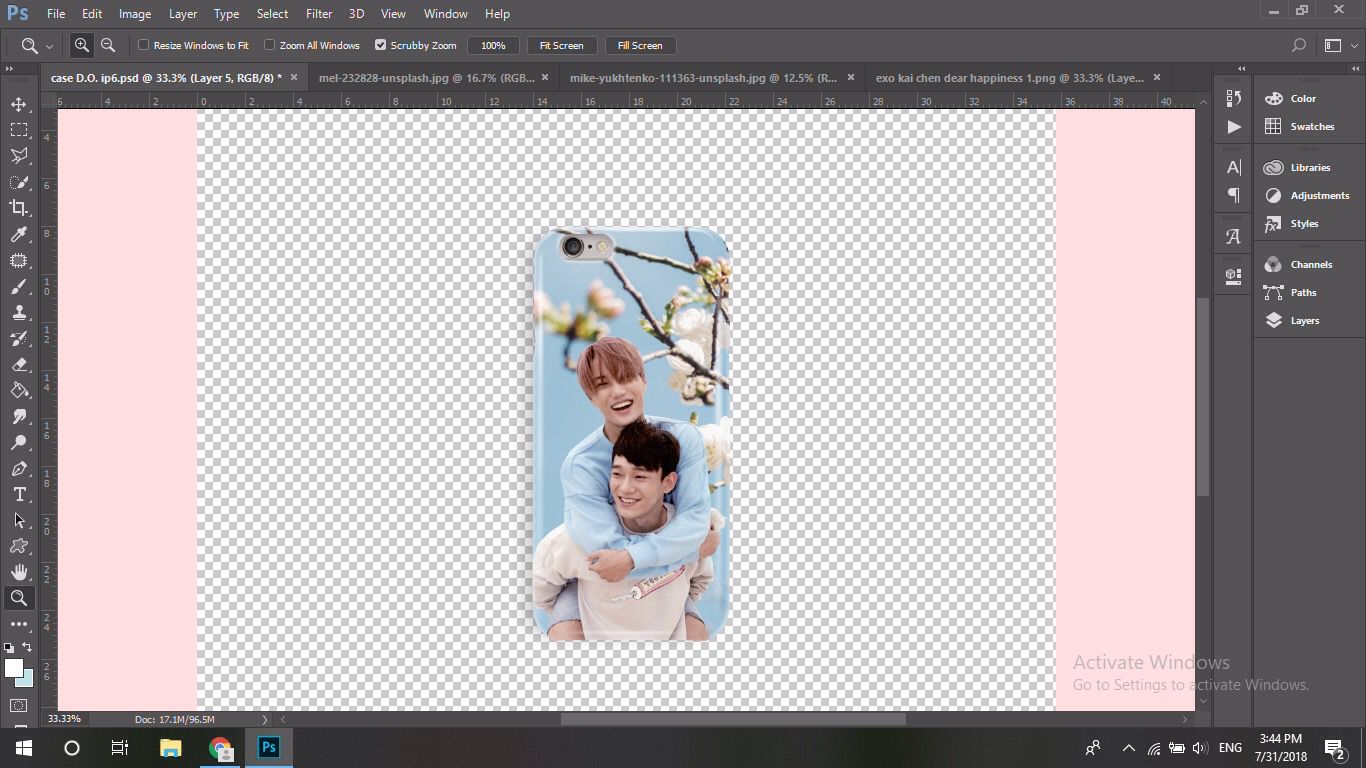Select the Clone Stamp tool

pos(19,313)
